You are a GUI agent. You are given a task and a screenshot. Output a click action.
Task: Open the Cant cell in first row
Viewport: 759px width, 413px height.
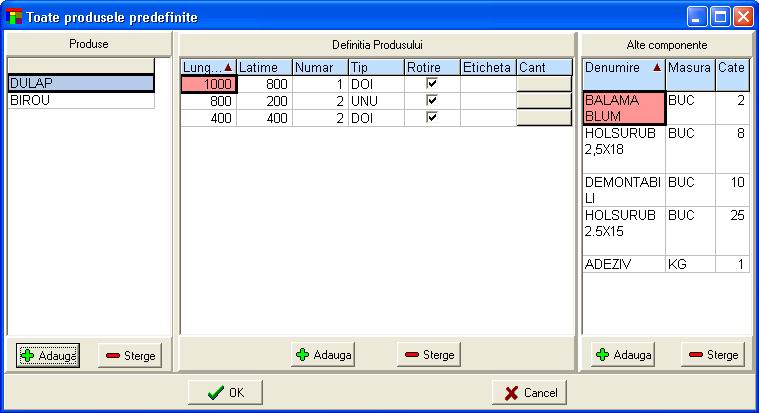click(543, 85)
